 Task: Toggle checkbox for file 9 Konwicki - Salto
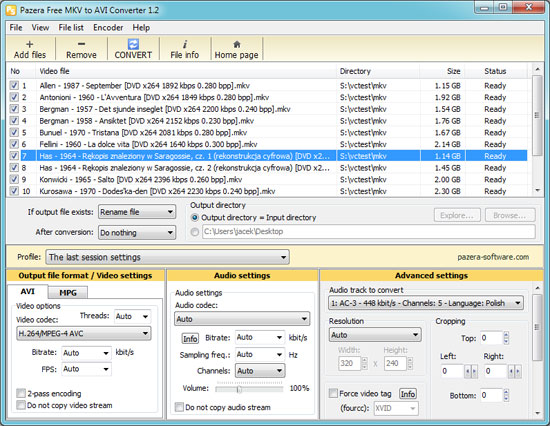coord(14,179)
